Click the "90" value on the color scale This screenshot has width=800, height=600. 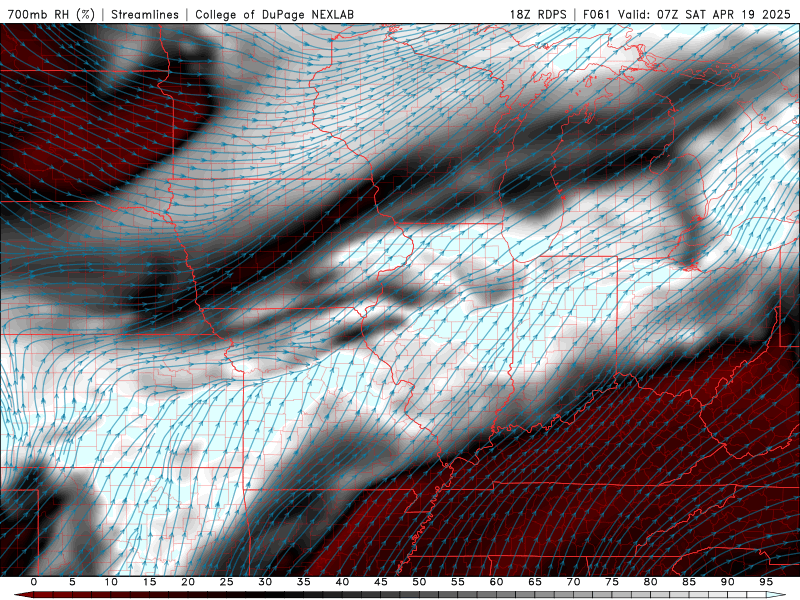[728, 582]
